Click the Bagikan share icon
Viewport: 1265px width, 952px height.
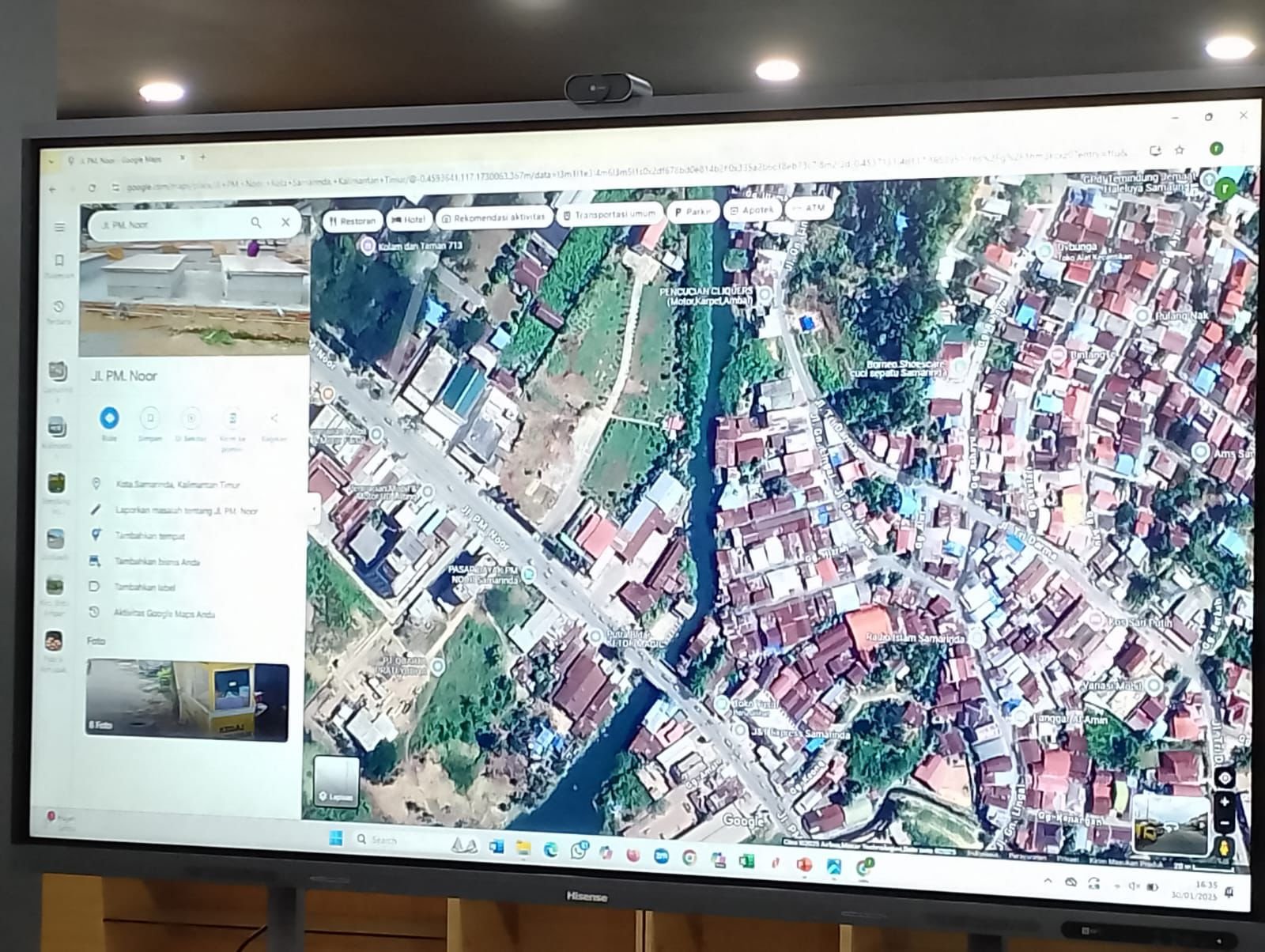coord(274,418)
